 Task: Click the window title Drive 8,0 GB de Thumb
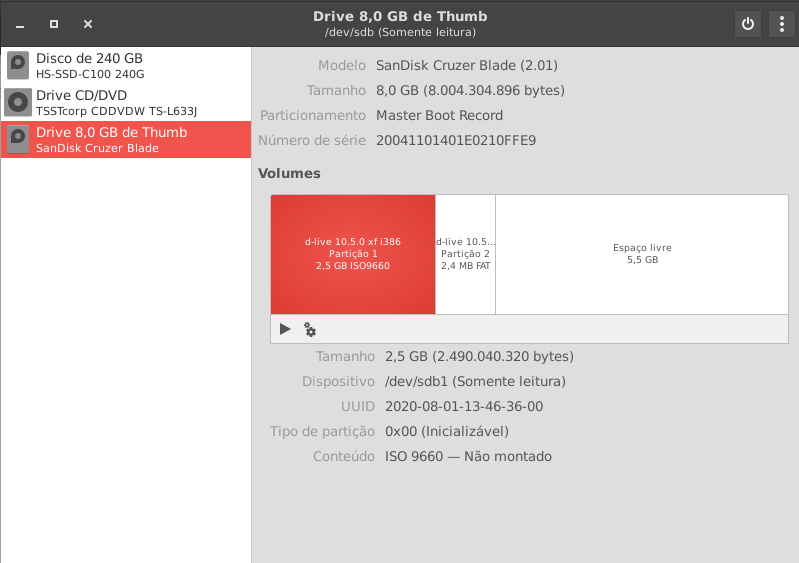tap(400, 16)
